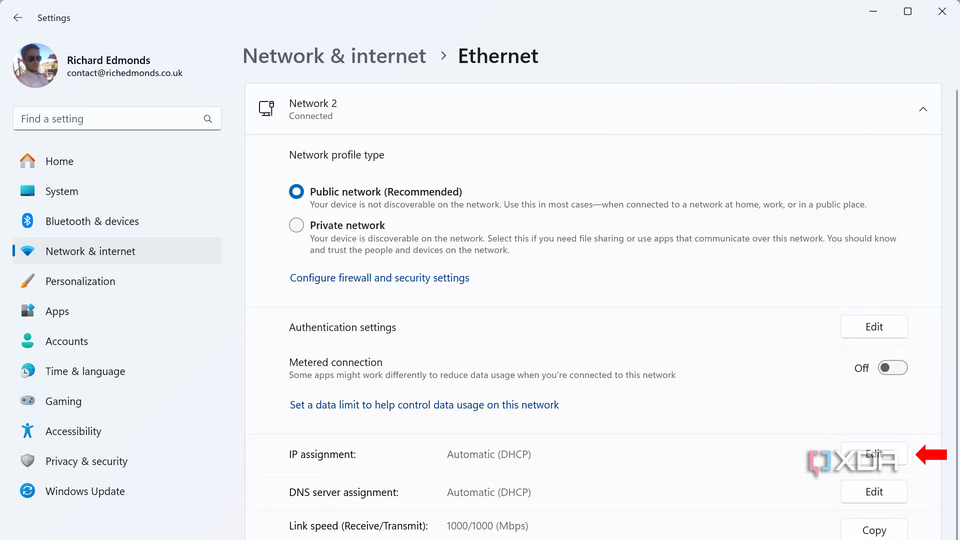Click the search magnifier icon
The image size is (960, 540).
click(x=208, y=119)
